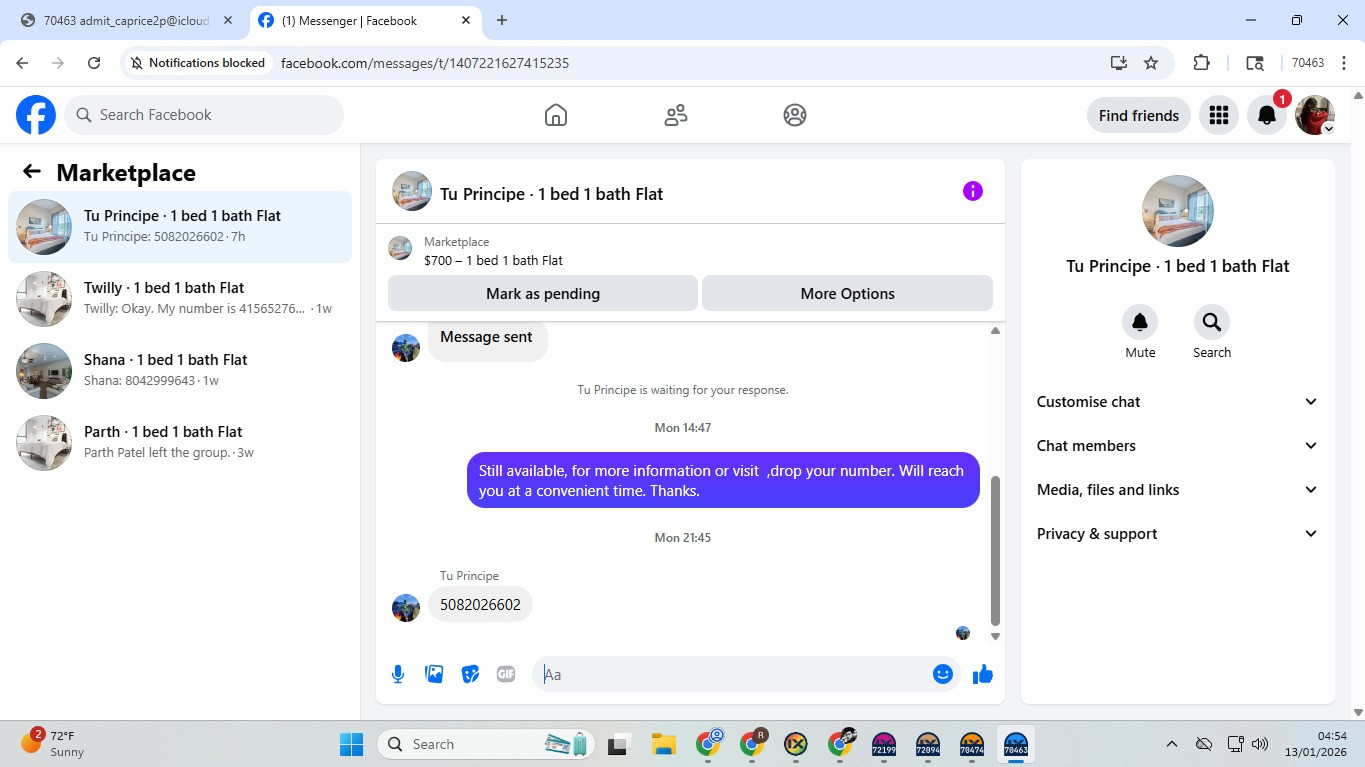
Task: Select the Messenger | Facebook tab
Action: (x=366, y=20)
